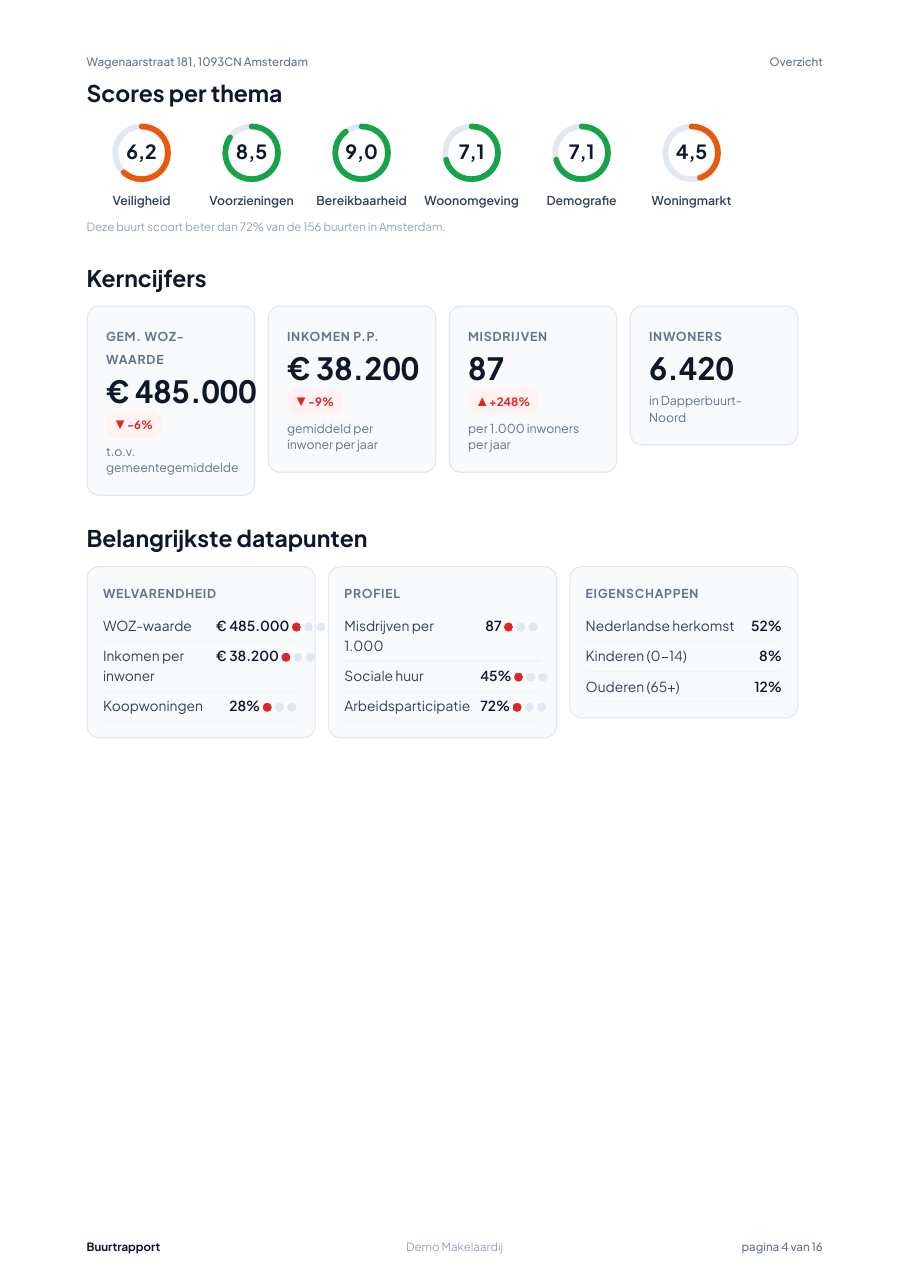Click the PROFIEL panel title
Image resolution: width=910 pixels, height=1287 pixels.
[x=372, y=594]
